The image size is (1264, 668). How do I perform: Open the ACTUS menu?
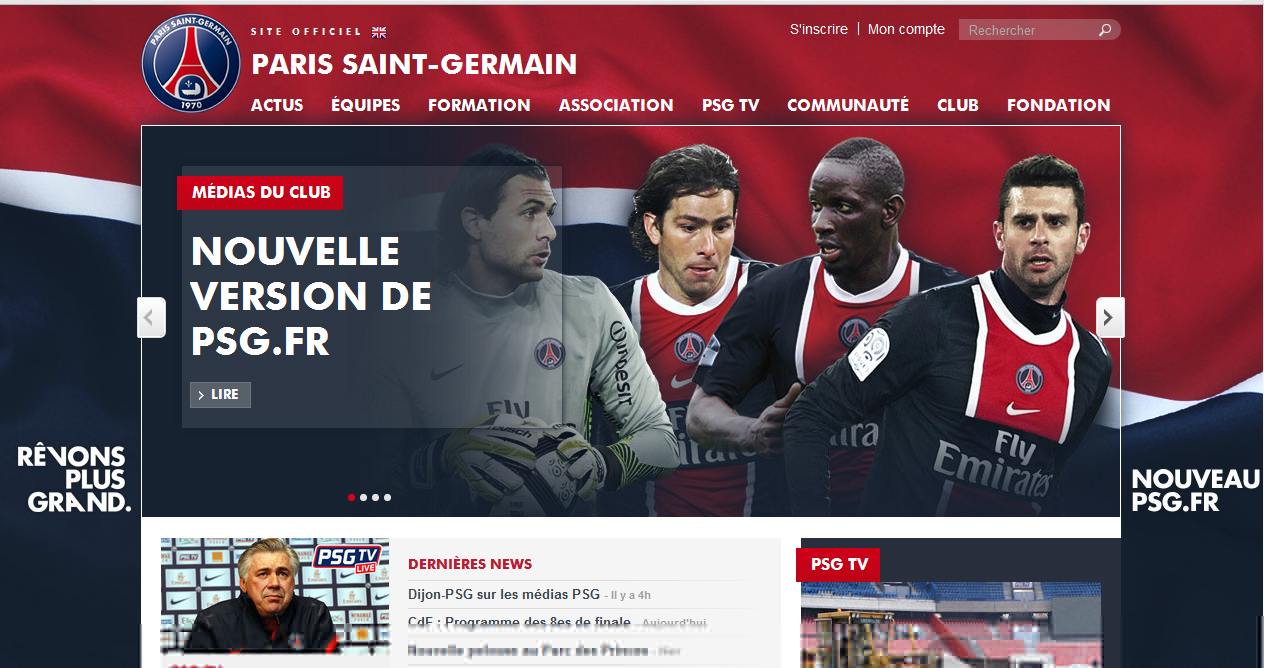[277, 105]
